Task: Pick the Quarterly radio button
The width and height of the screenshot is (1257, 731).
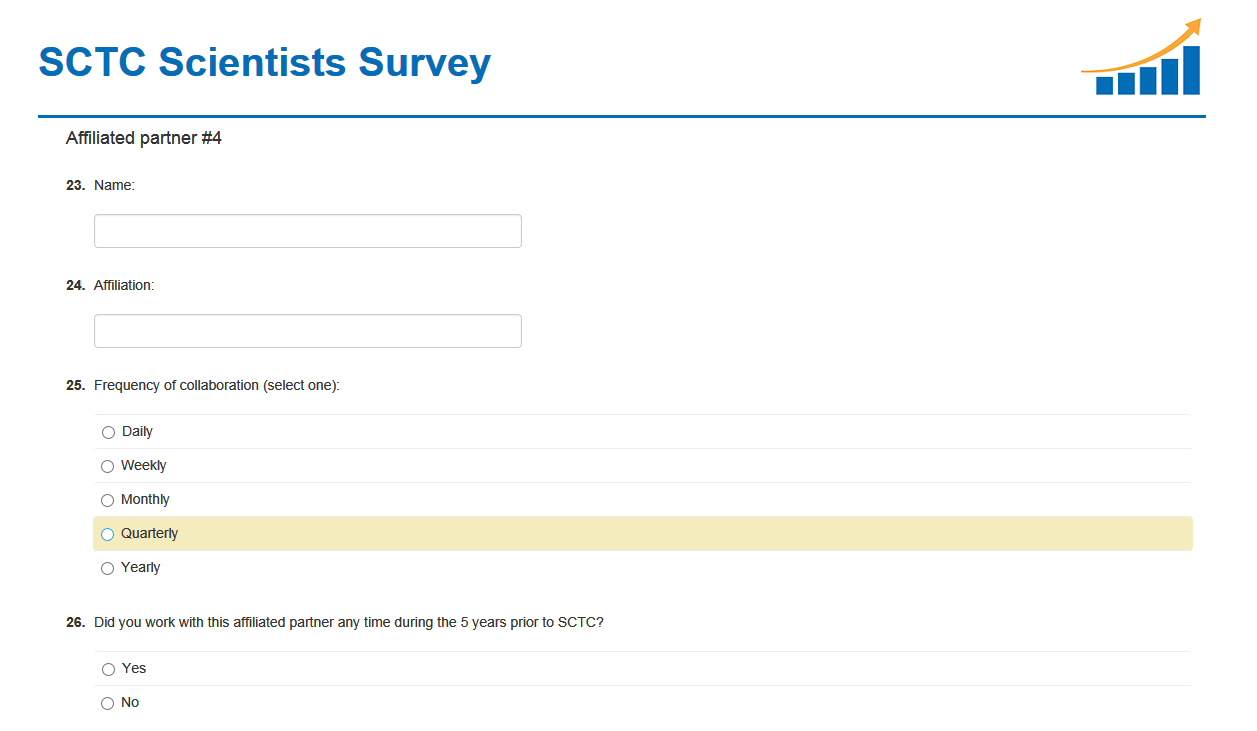Action: click(x=108, y=534)
